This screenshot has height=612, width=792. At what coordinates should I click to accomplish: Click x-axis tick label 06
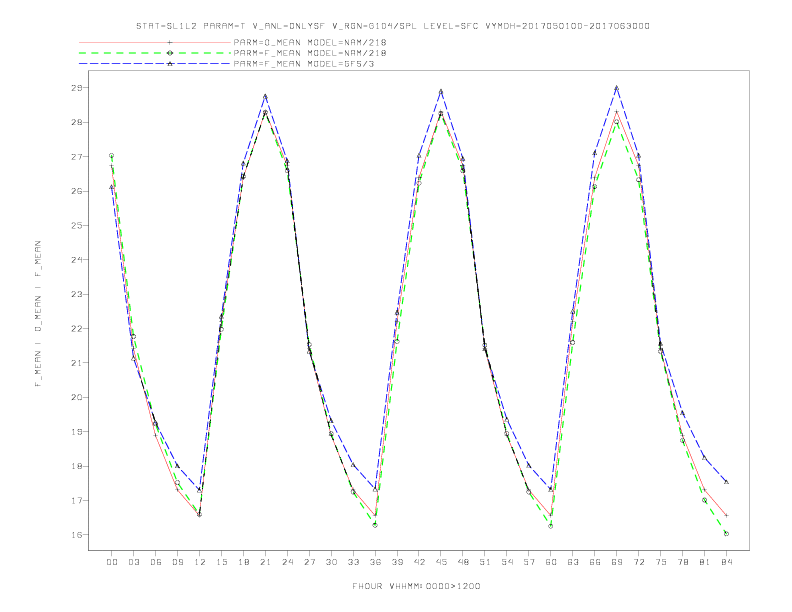(156, 562)
